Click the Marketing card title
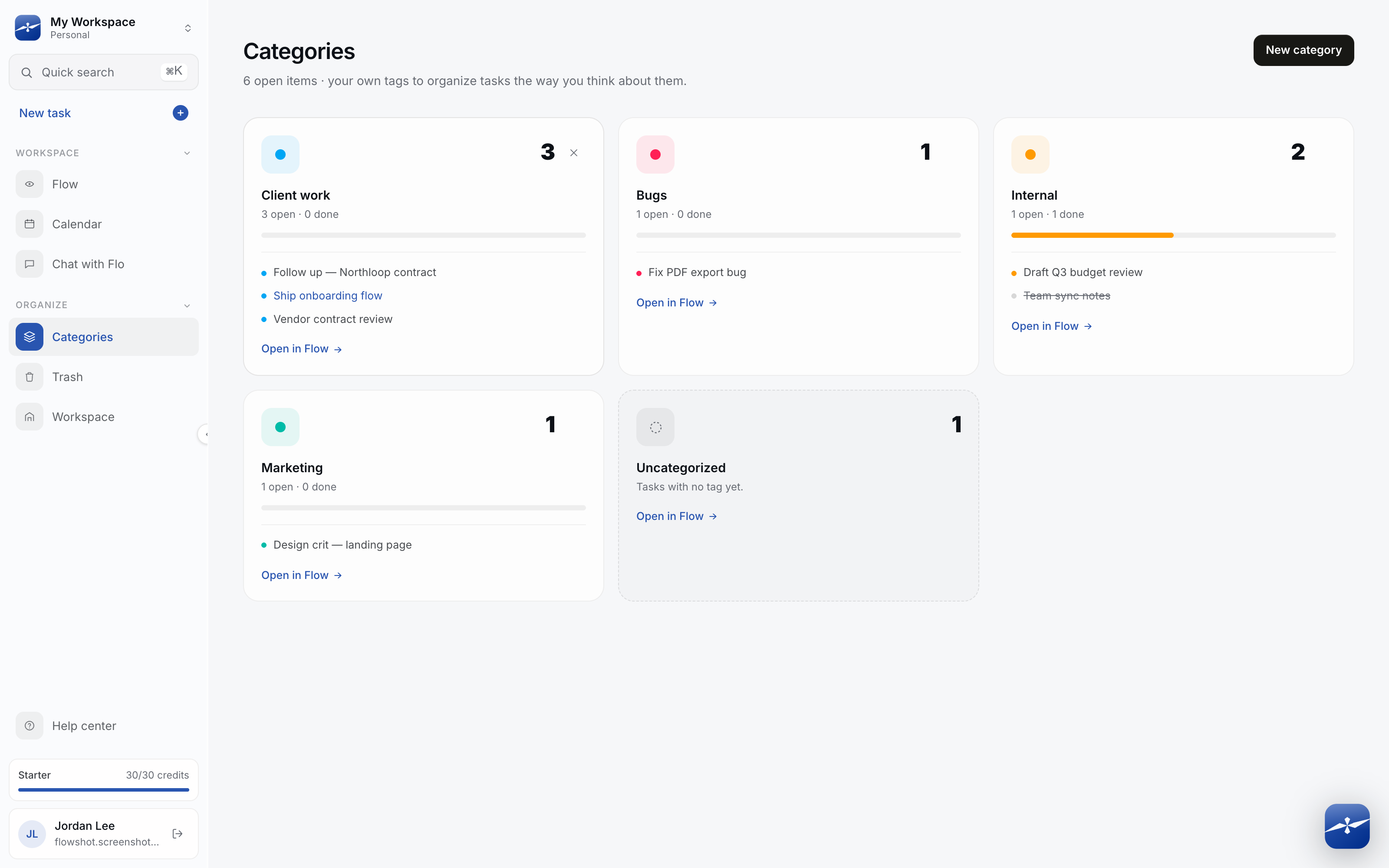This screenshot has width=1389, height=868. pyautogui.click(x=292, y=468)
